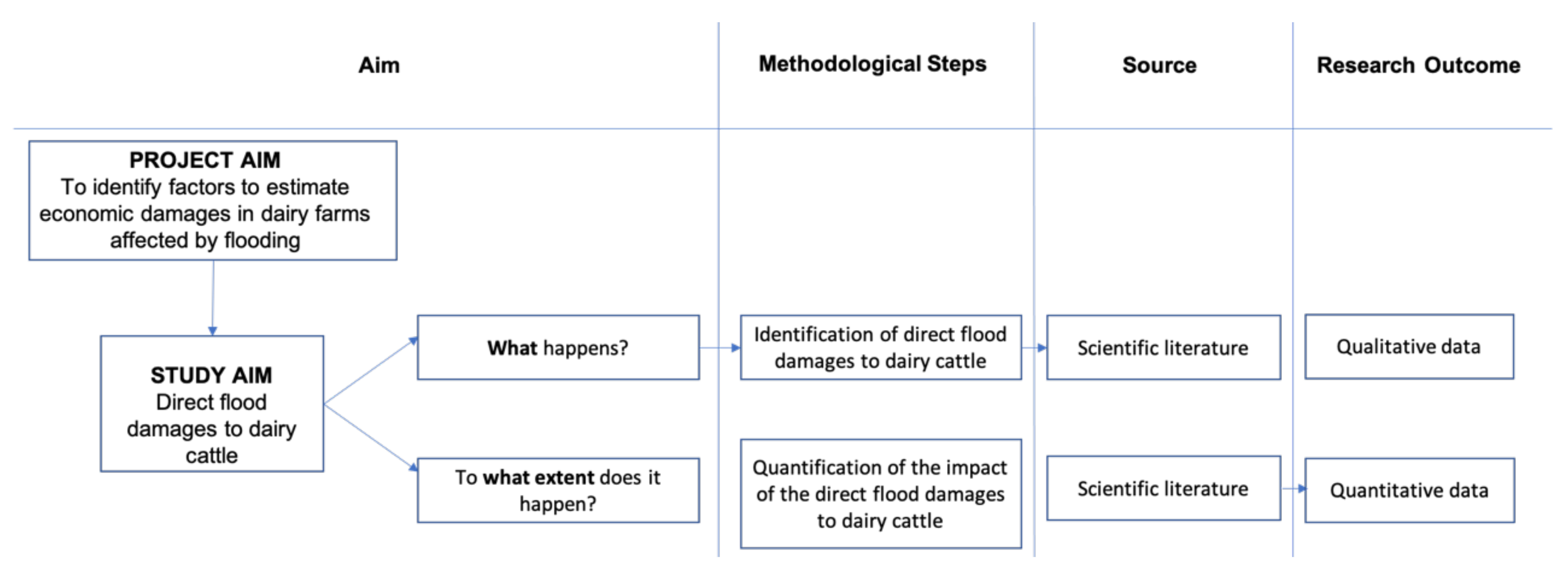Click the Aim column header
Screen dimensions: 1568x574
tap(379, 65)
